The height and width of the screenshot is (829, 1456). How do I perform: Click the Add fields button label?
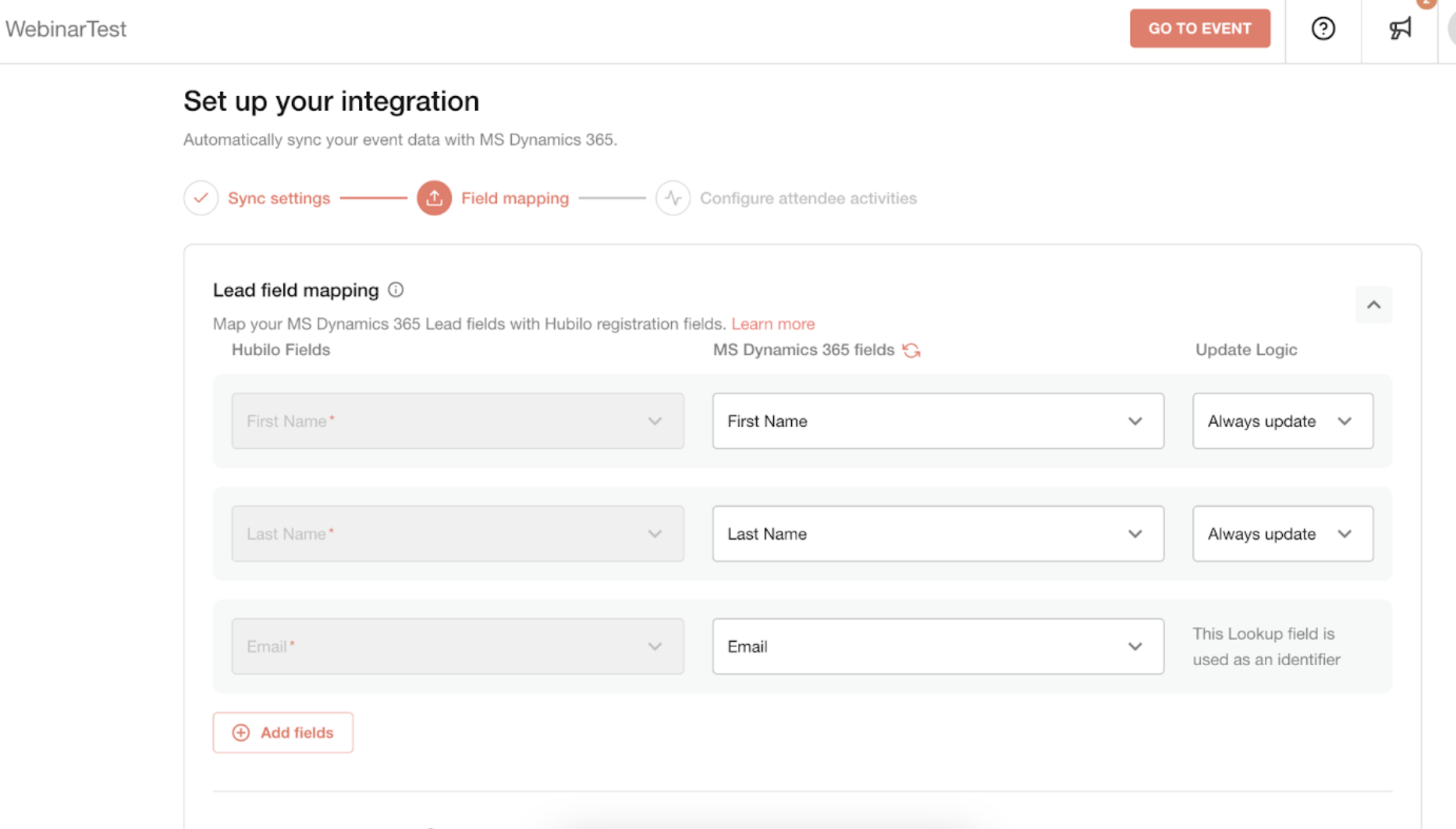coord(297,732)
